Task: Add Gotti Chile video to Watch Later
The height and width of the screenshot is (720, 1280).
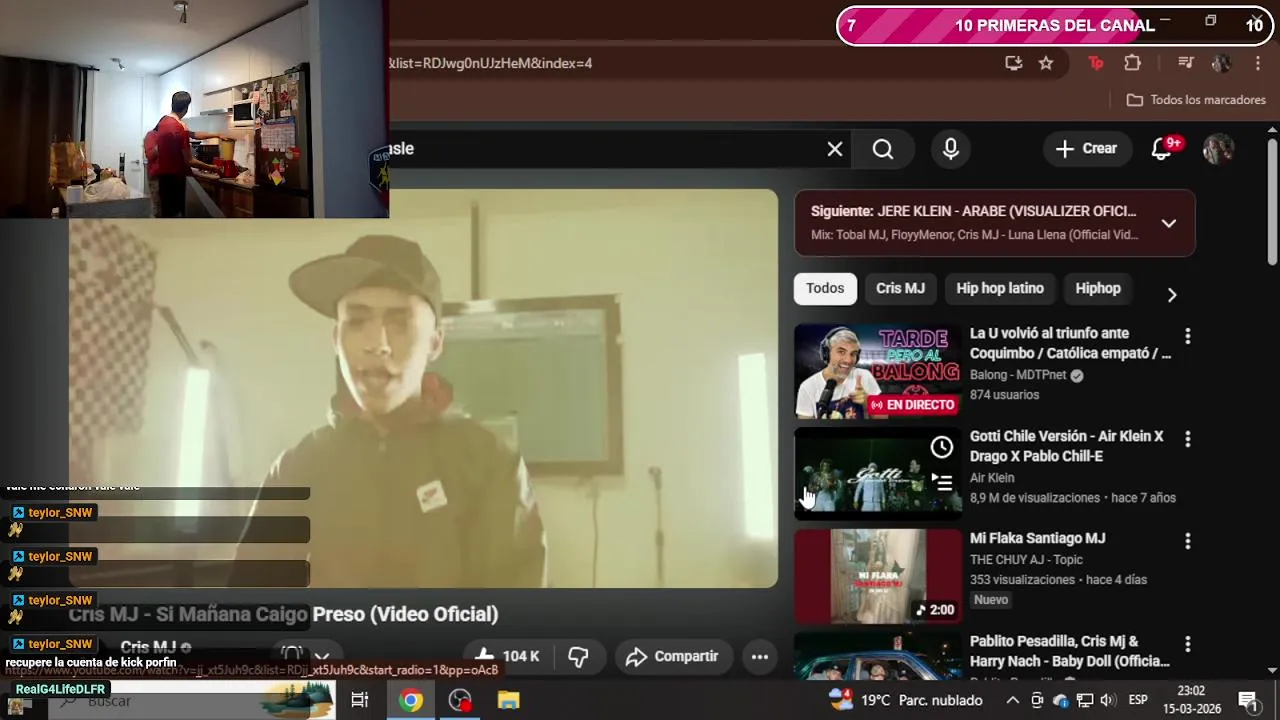Action: point(942,447)
